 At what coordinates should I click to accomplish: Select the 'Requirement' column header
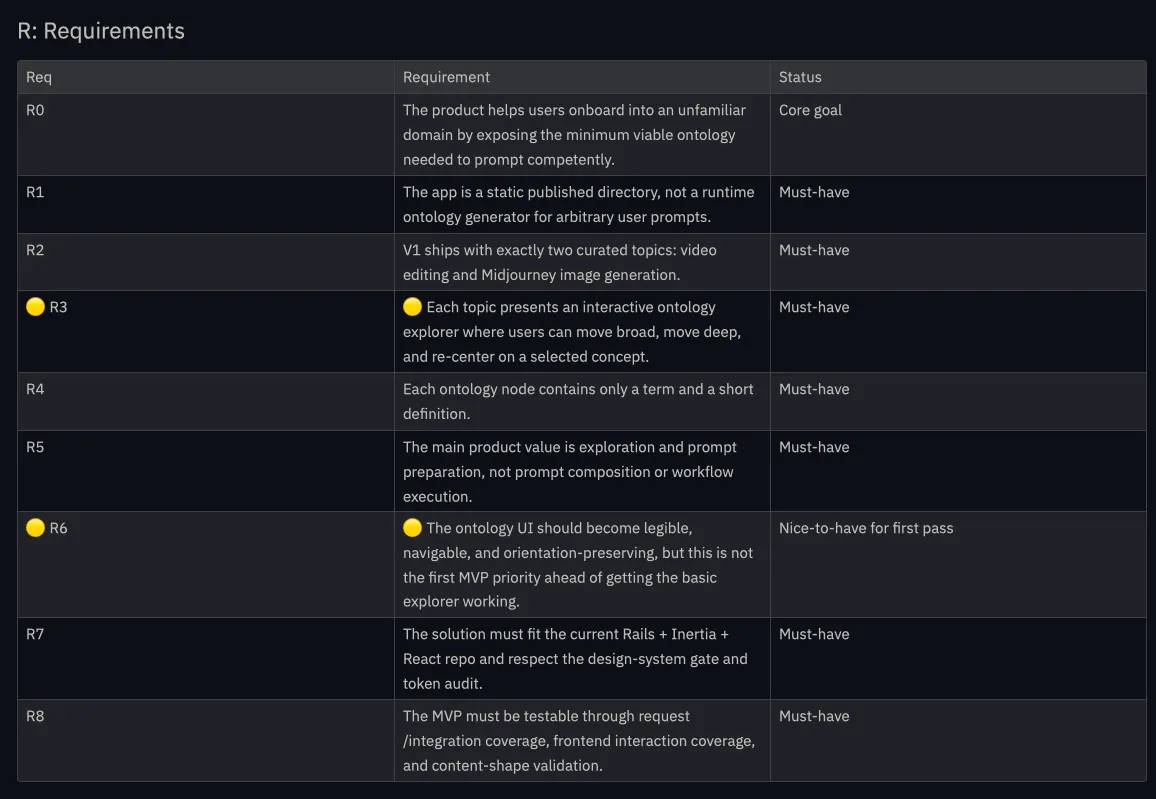click(x=446, y=77)
